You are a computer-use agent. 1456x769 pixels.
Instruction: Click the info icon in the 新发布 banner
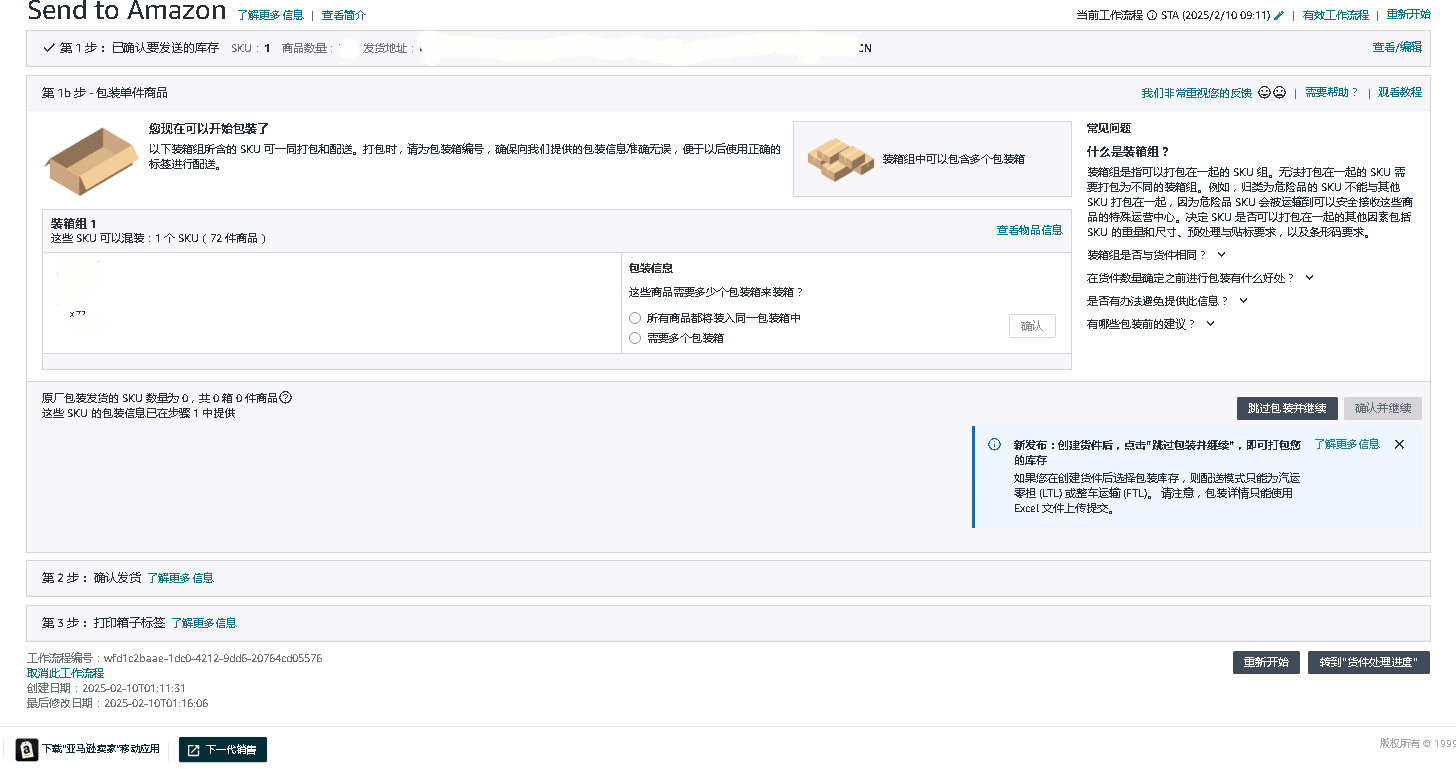[994, 444]
